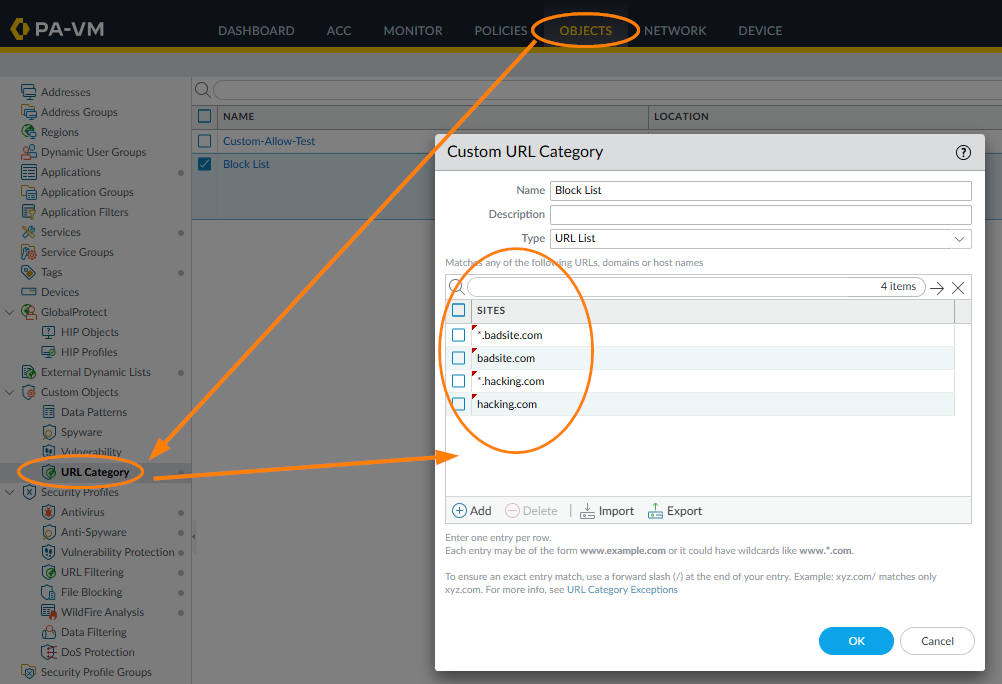
Task: Clear the sites filter with X
Action: point(958,288)
